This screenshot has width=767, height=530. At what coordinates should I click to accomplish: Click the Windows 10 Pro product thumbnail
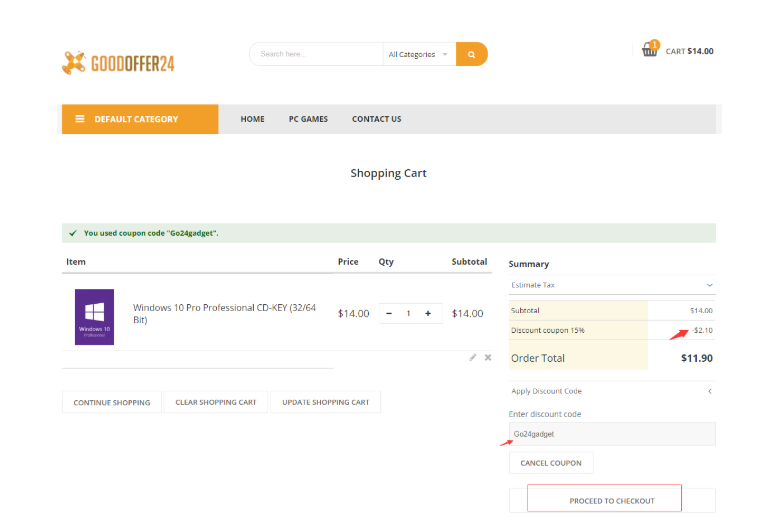click(x=94, y=317)
